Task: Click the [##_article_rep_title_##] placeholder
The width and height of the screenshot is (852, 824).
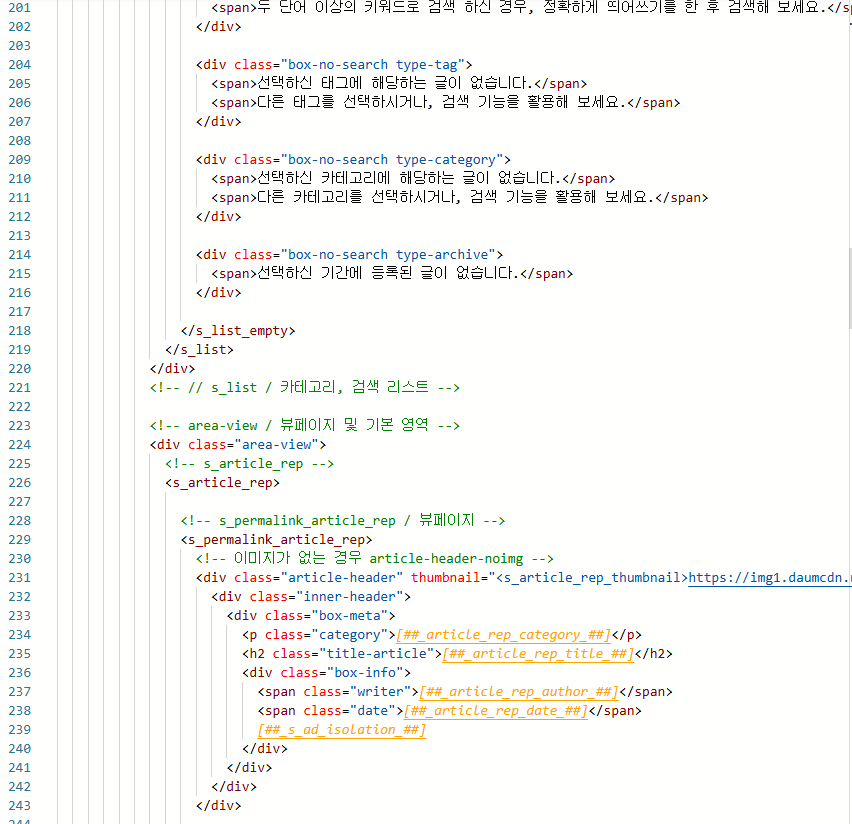Action: tap(538, 654)
